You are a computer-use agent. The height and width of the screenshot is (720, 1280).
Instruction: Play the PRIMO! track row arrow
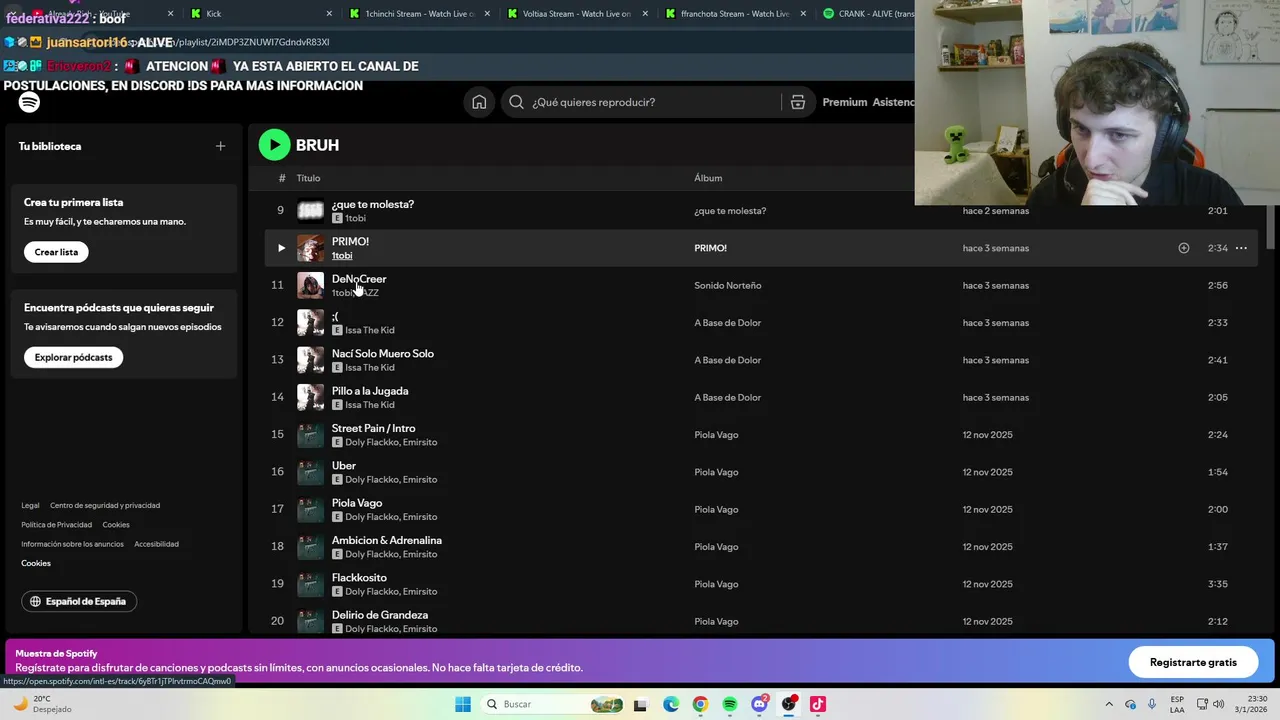[x=281, y=248]
